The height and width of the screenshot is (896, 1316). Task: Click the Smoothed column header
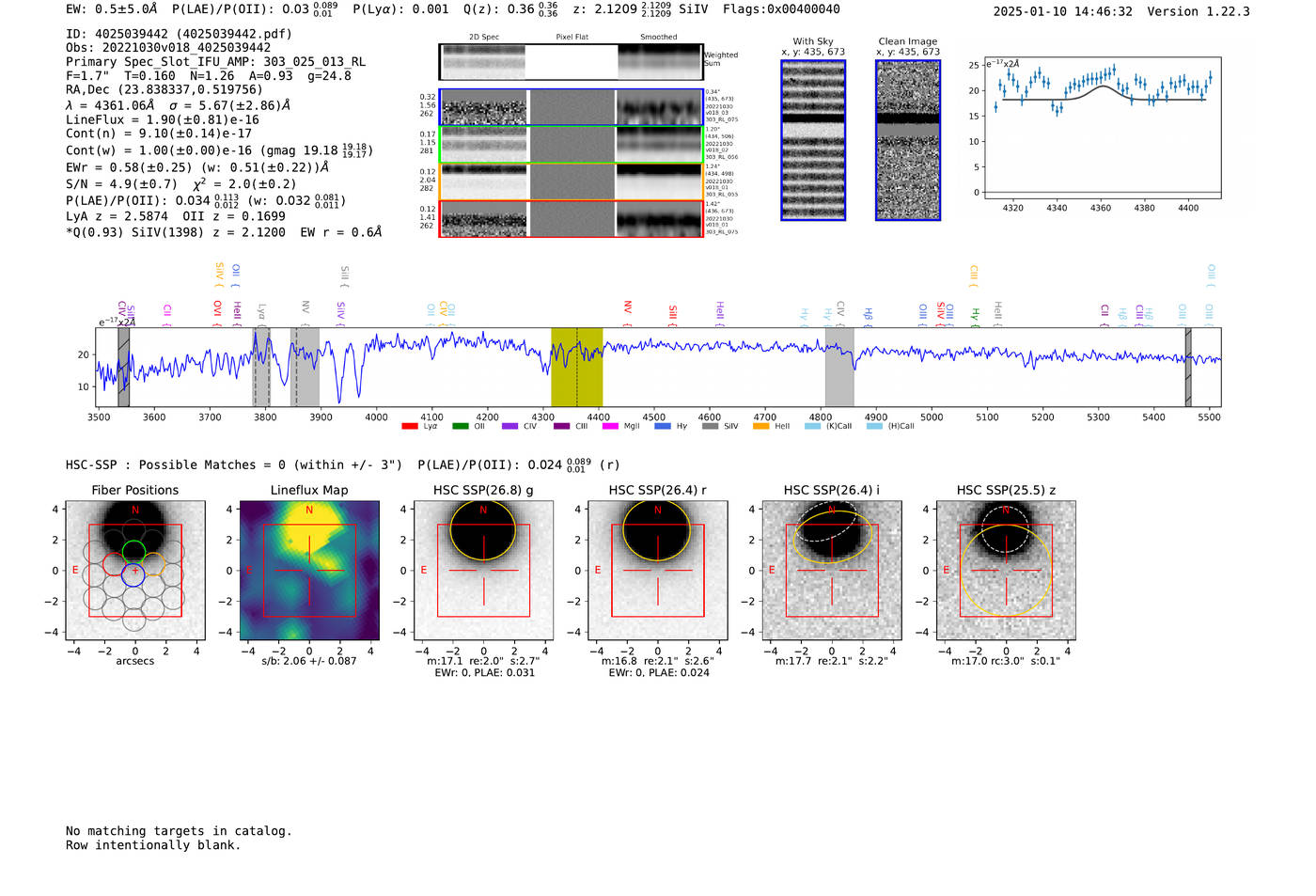(x=658, y=38)
